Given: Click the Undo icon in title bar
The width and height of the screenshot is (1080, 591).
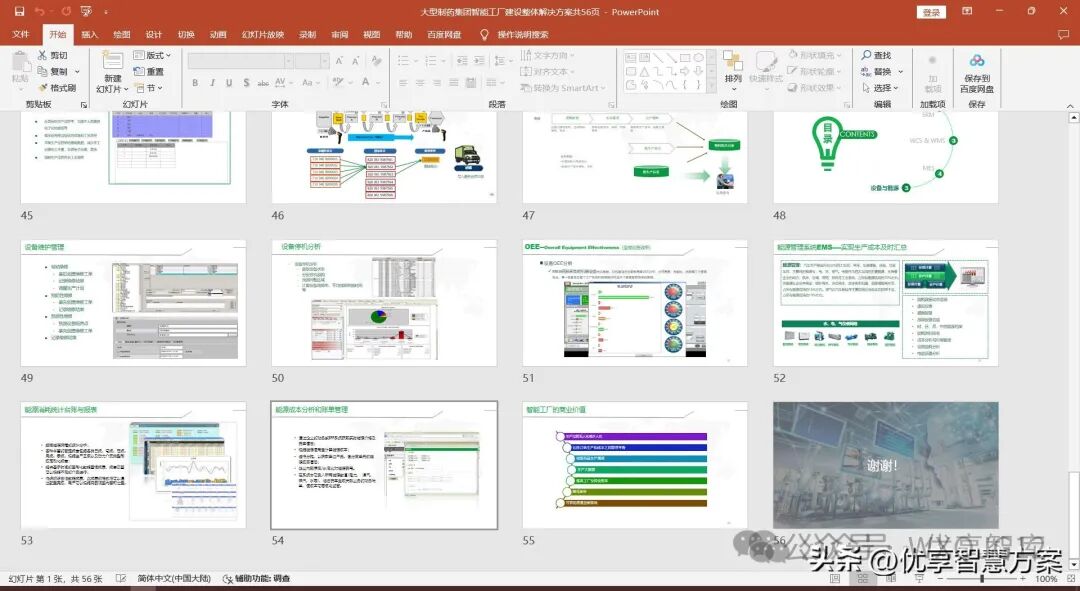Looking at the screenshot, I should coord(39,12).
